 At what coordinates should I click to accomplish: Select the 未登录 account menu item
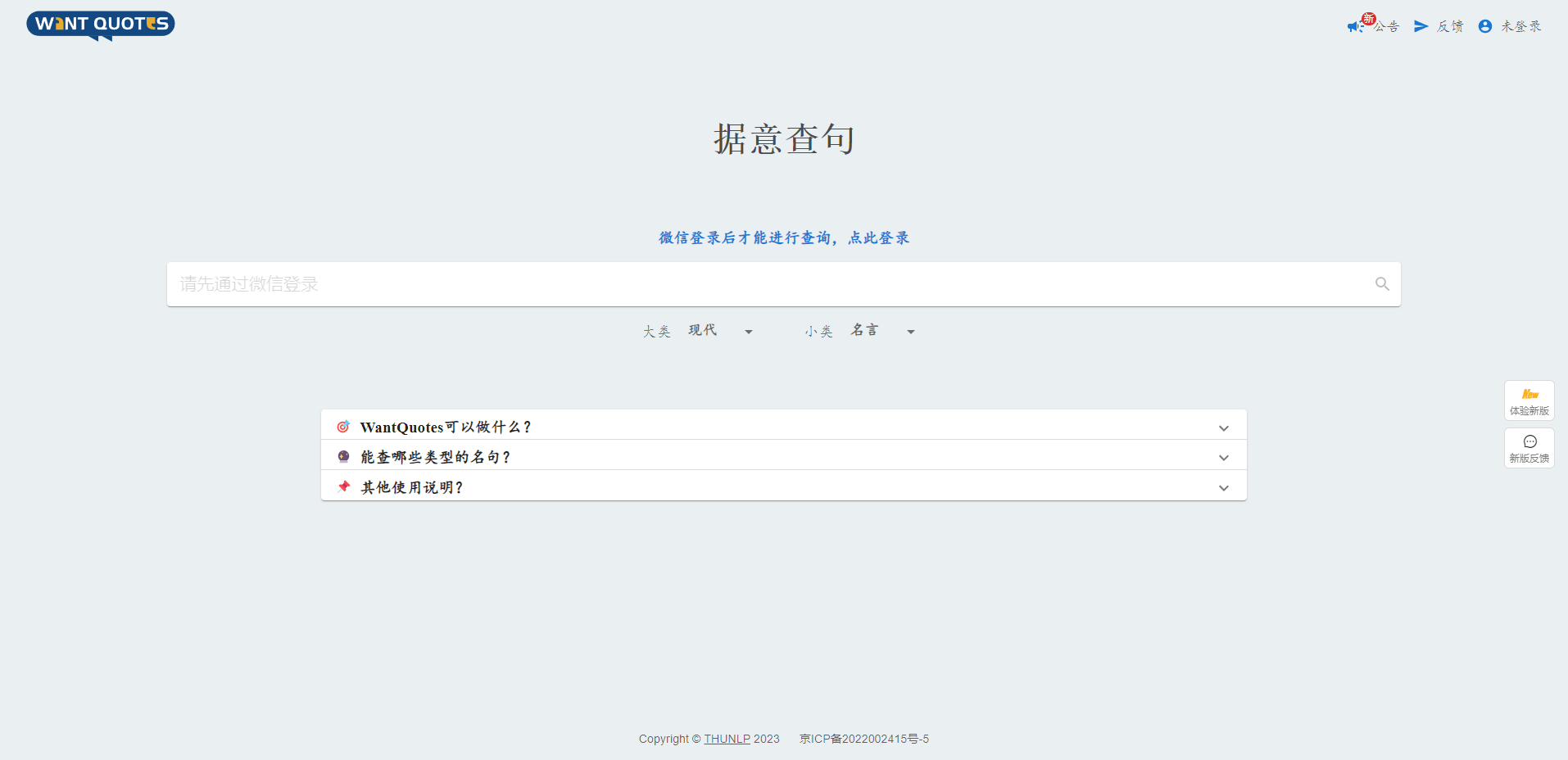[1518, 25]
